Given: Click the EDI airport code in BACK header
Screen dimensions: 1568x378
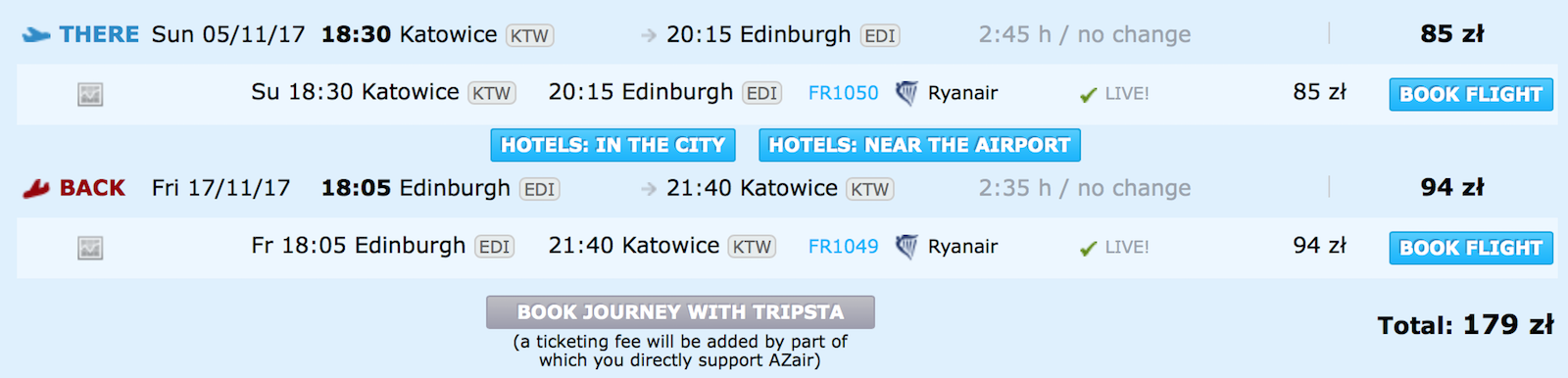Looking at the screenshot, I should (x=539, y=190).
